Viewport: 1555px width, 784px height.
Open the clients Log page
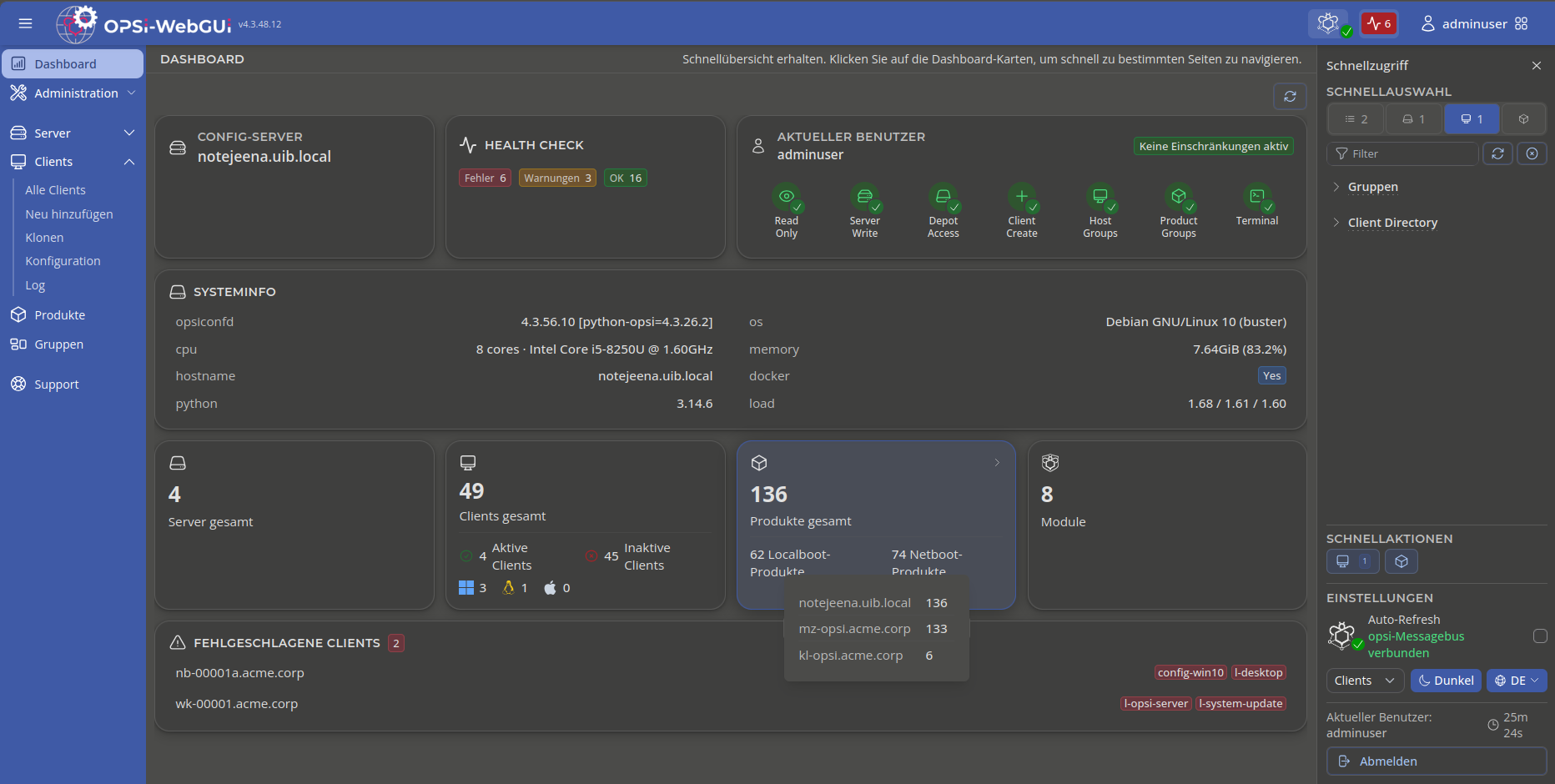coord(35,285)
